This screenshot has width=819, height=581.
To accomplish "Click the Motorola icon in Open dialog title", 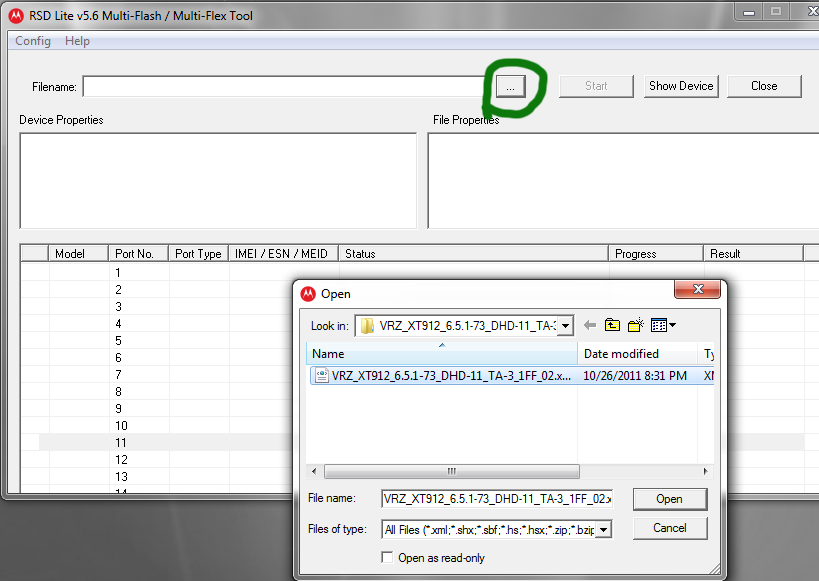I will point(308,294).
